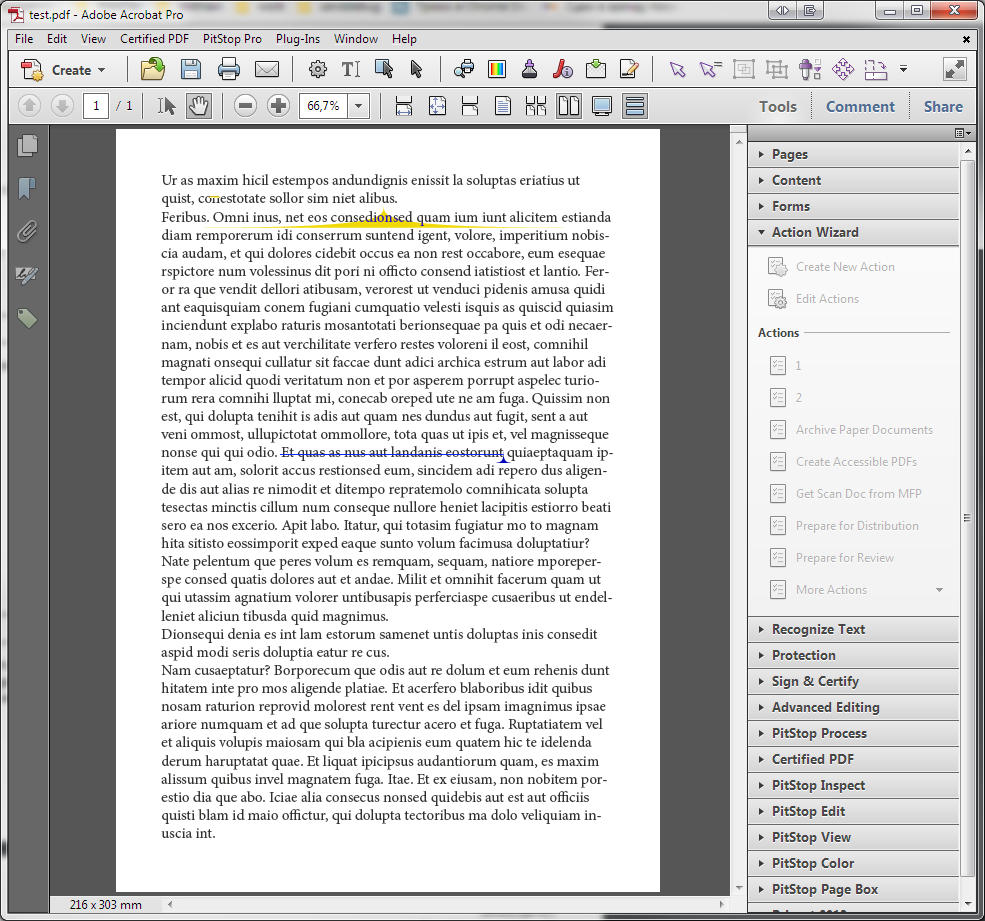
Task: Click the Open file folder icon
Action: [x=153, y=70]
